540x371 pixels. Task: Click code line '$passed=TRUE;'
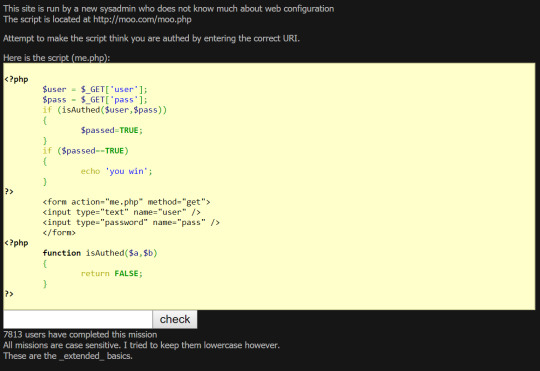tap(112, 131)
